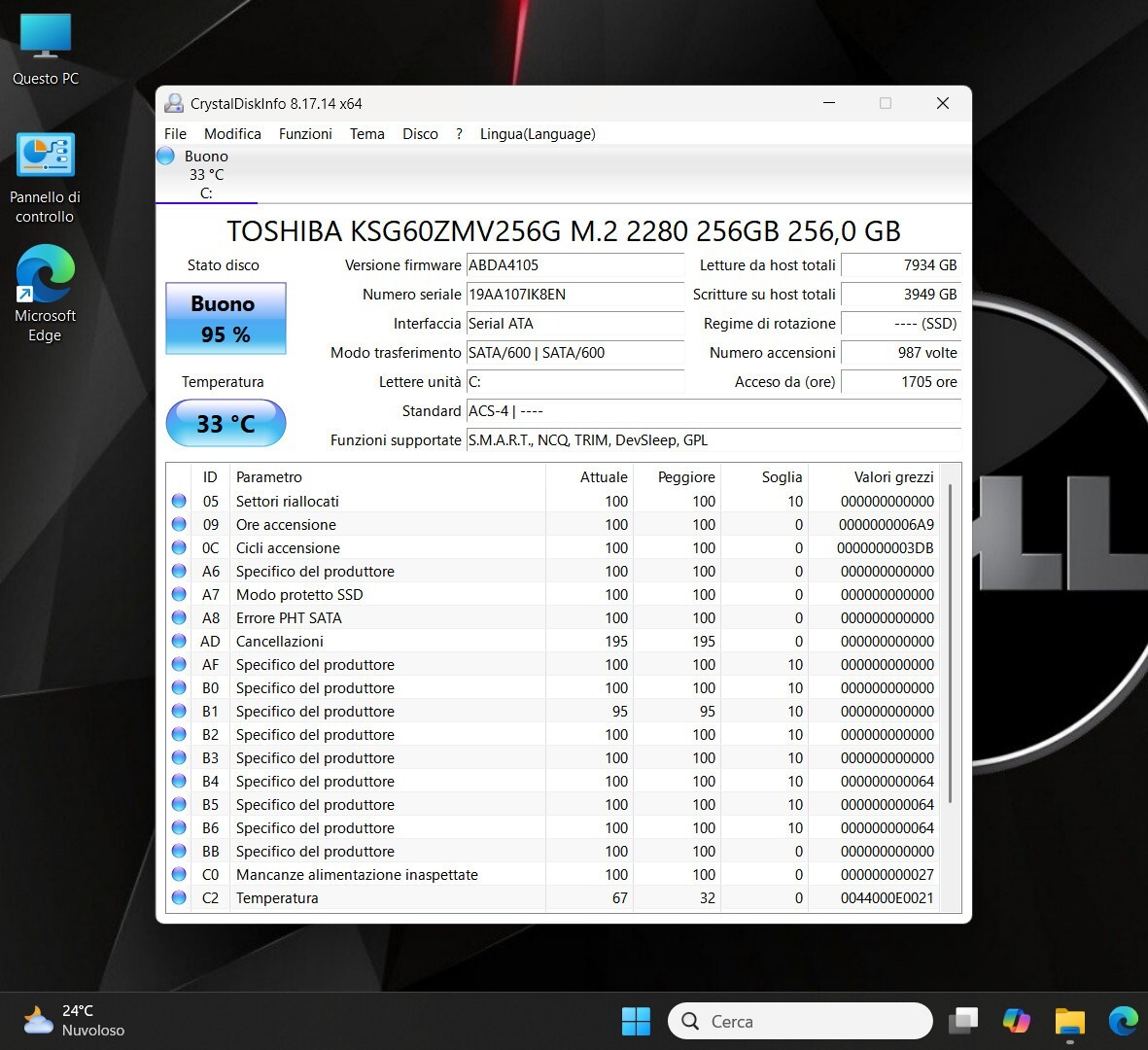Click the ID column header
The image size is (1148, 1050).
210,476
